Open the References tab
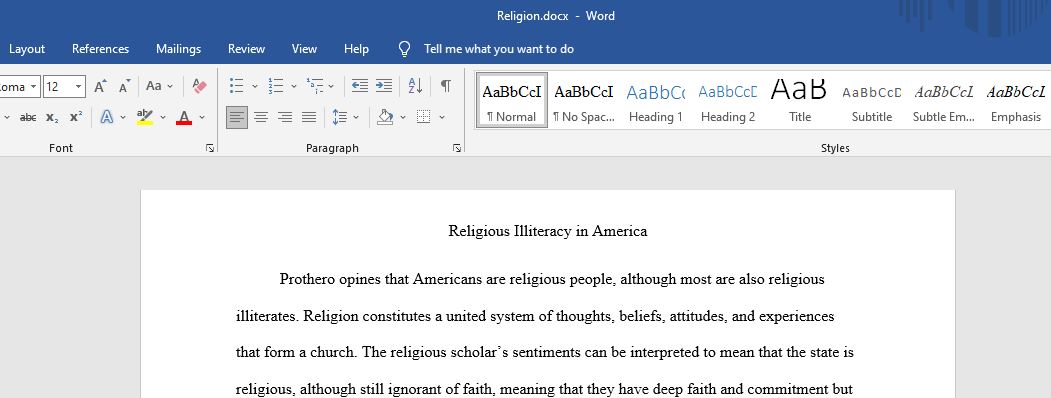 coord(101,49)
